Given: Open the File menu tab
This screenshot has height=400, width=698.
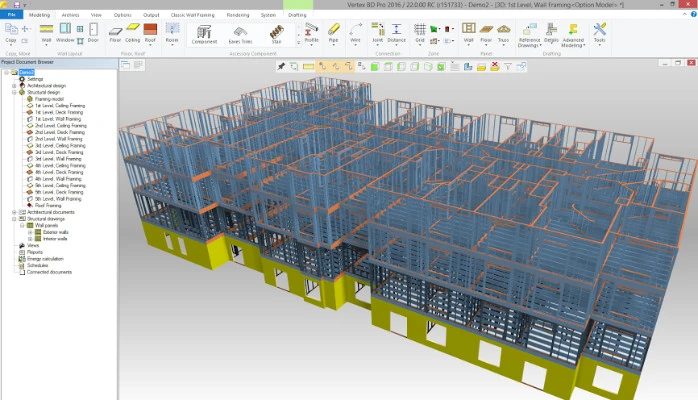Looking at the screenshot, I should tap(12, 15).
